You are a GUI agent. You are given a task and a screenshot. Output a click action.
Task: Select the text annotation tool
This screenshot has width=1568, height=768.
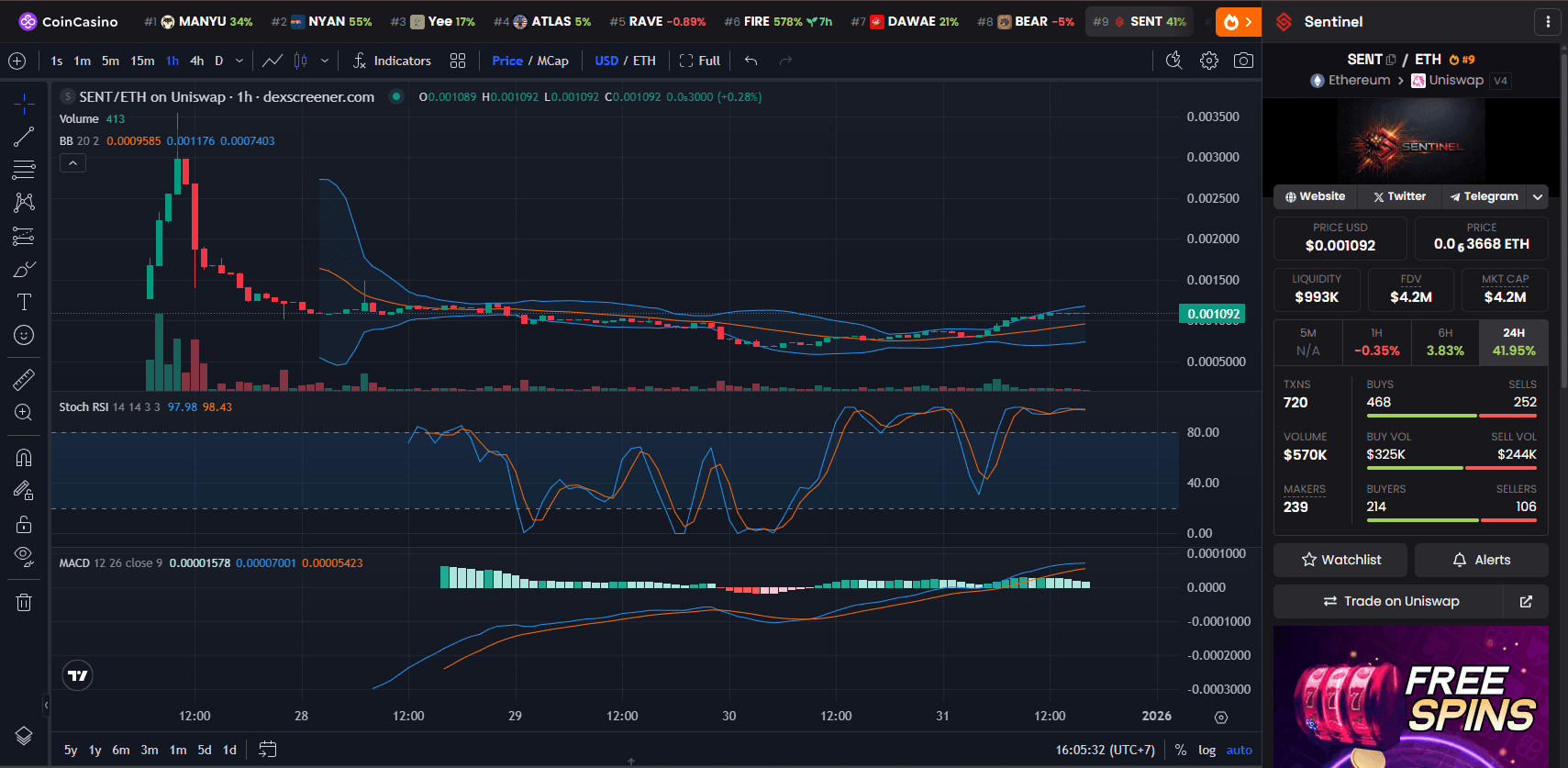(24, 302)
